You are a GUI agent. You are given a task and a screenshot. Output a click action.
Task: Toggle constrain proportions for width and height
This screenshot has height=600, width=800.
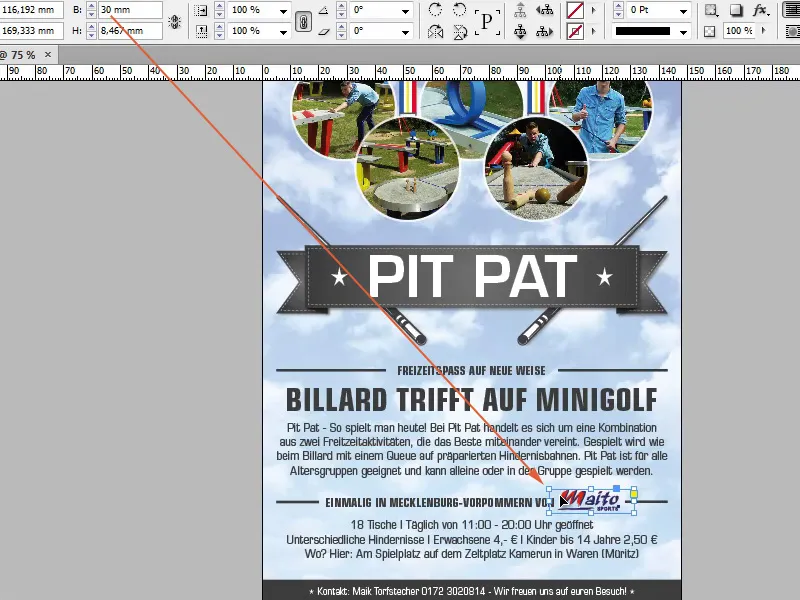click(175, 21)
